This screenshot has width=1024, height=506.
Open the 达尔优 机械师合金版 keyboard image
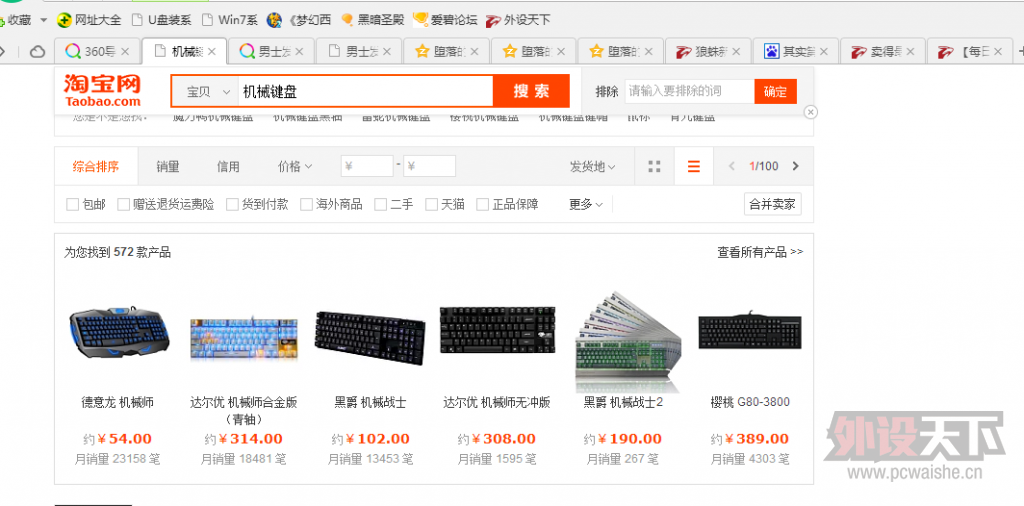click(244, 338)
